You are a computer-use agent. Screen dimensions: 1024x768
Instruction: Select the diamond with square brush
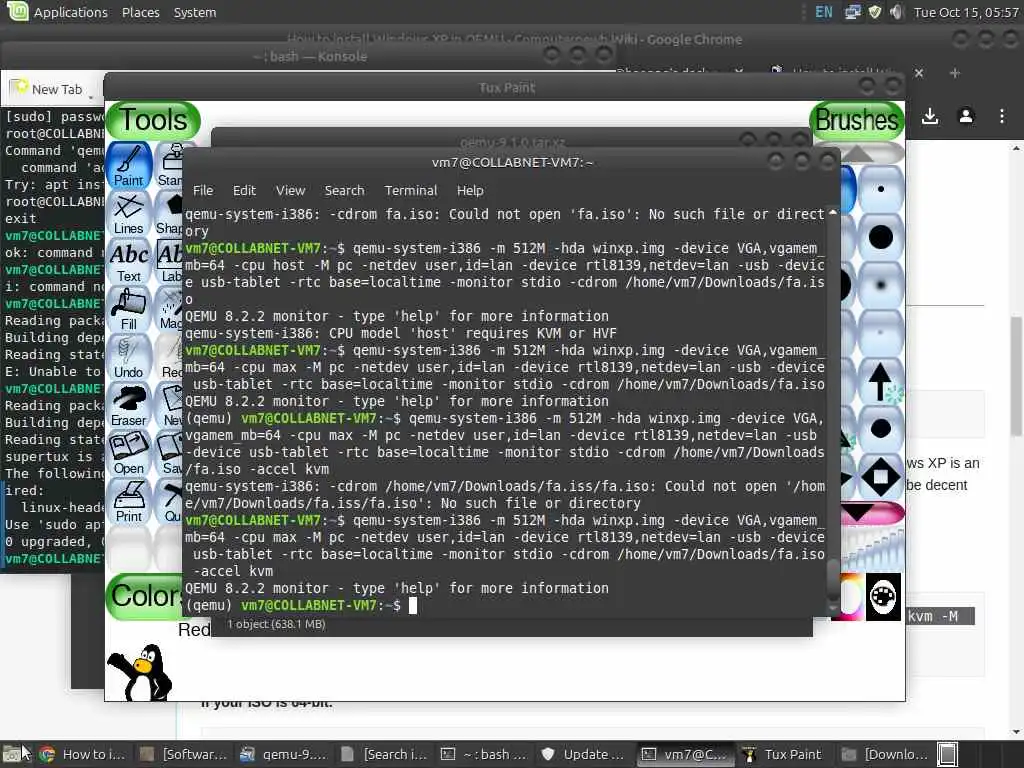tap(880, 476)
